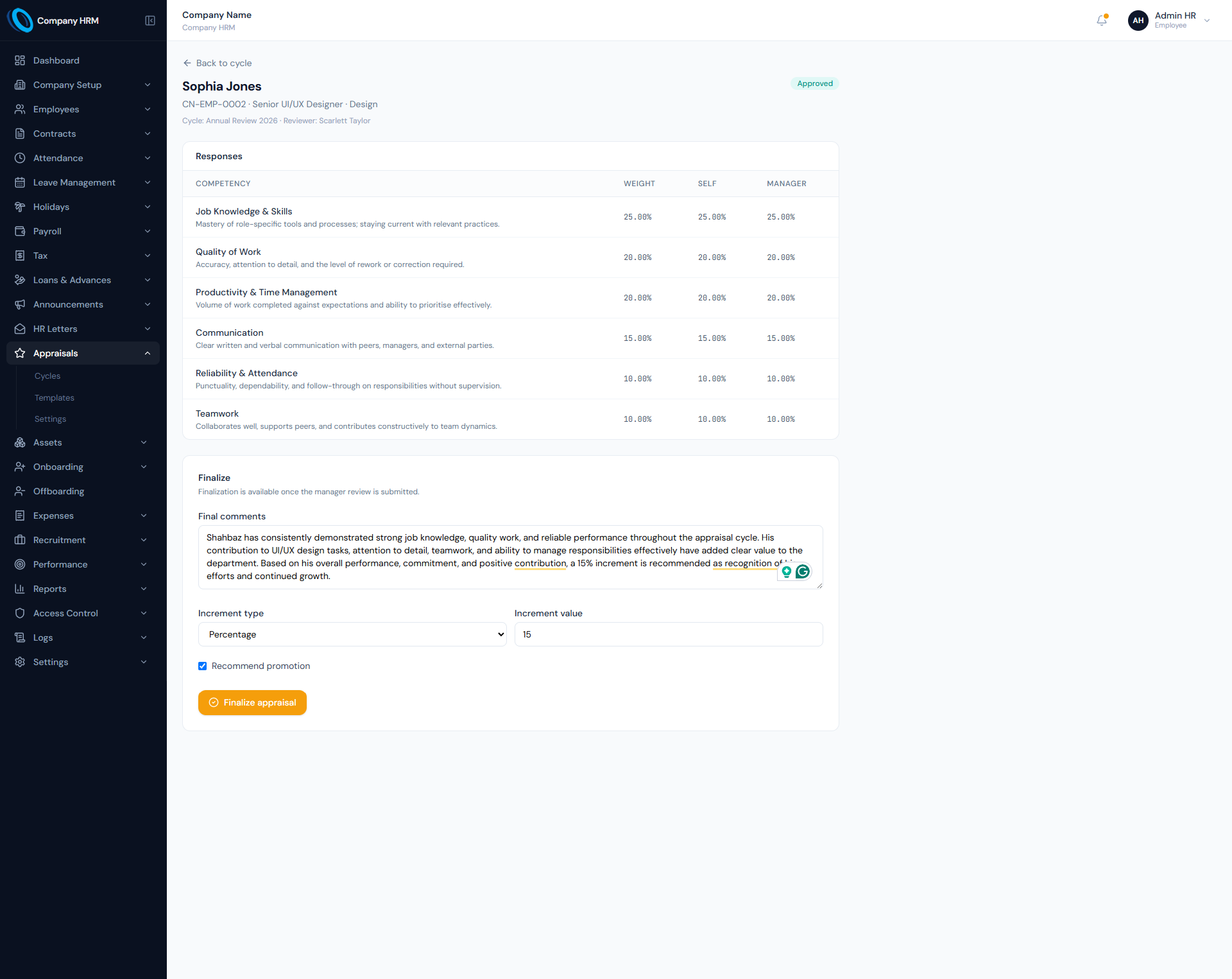1232x979 pixels.
Task: Expand the Recruitment menu chevron
Action: coord(144,540)
